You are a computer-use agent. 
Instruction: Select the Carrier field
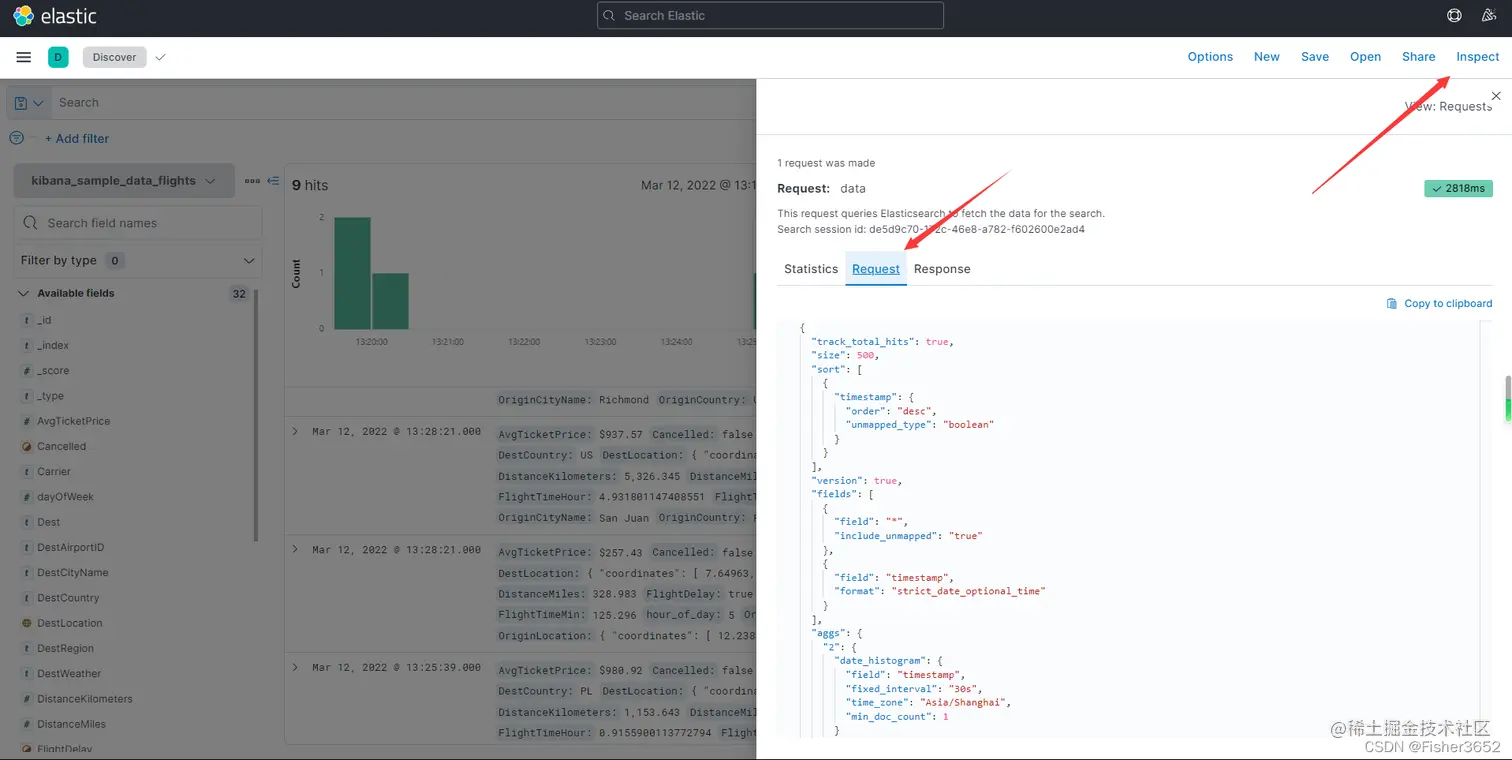click(54, 472)
